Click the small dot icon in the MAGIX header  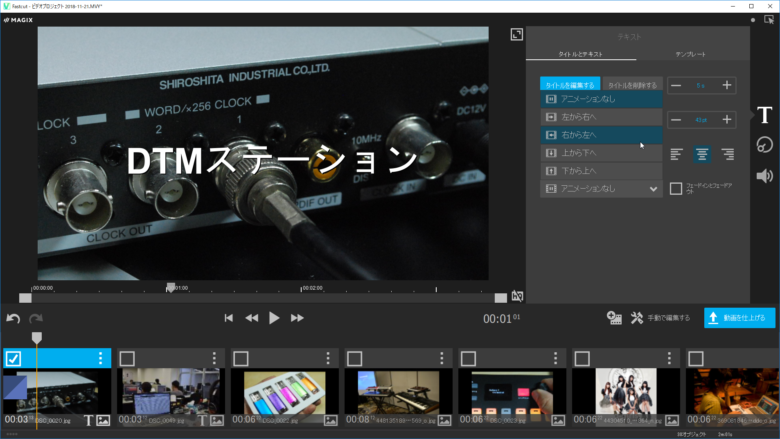coord(753,20)
